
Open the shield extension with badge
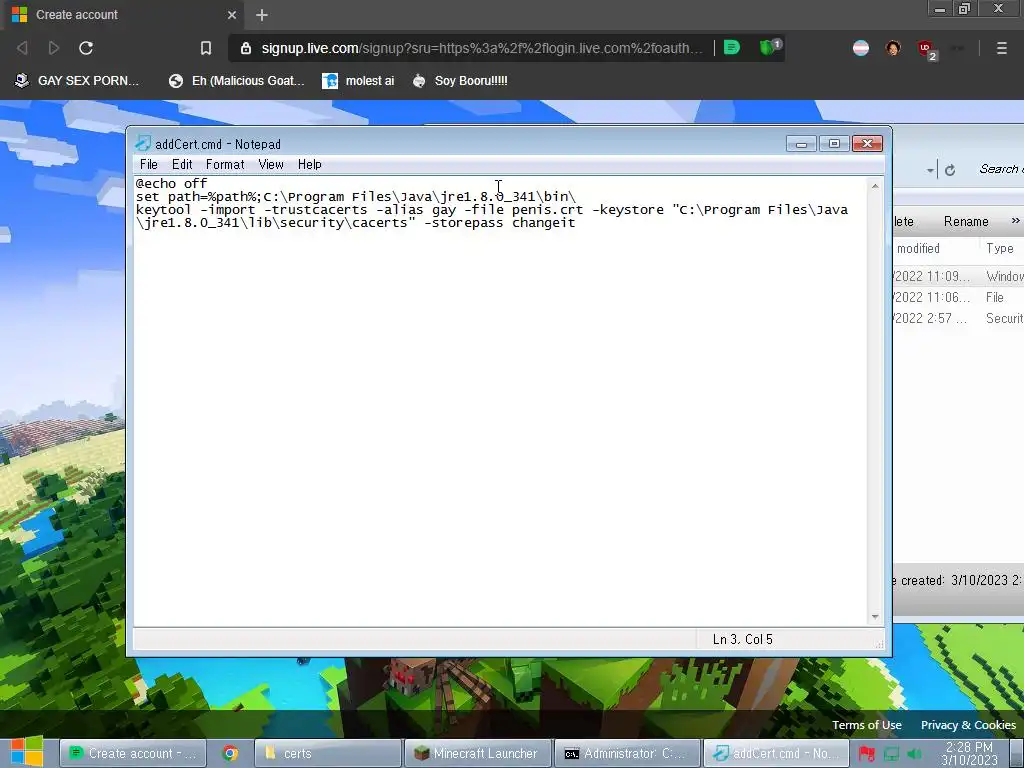769,47
